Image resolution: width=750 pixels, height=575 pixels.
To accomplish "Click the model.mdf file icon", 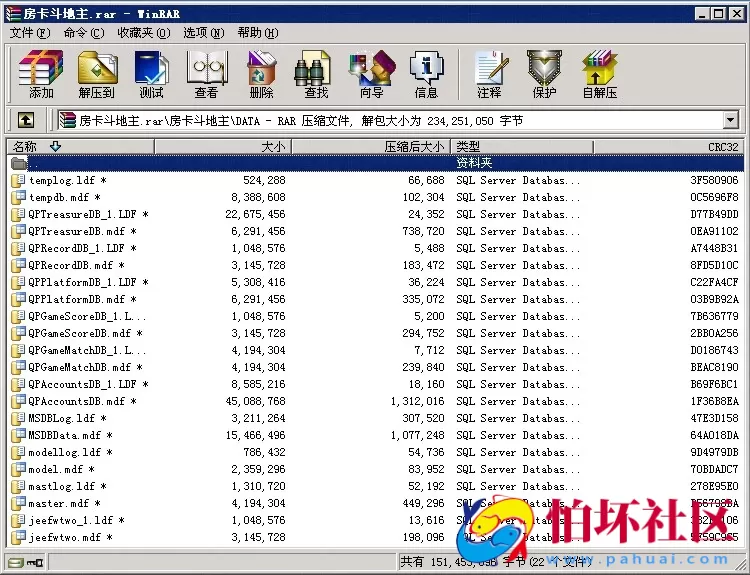I will click(x=18, y=469).
